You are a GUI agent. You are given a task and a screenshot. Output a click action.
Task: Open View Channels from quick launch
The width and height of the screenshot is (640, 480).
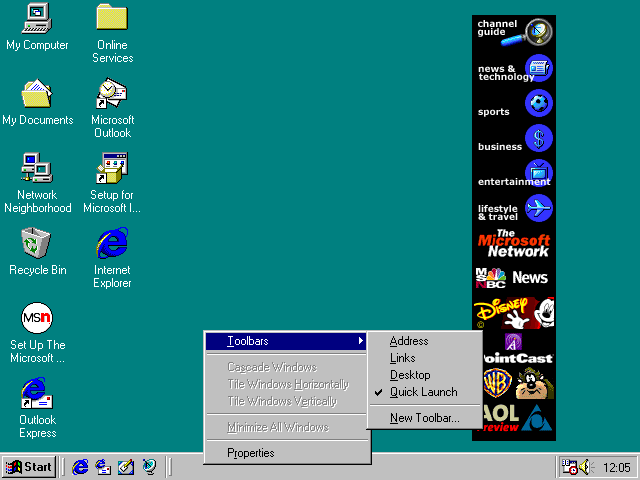149,466
